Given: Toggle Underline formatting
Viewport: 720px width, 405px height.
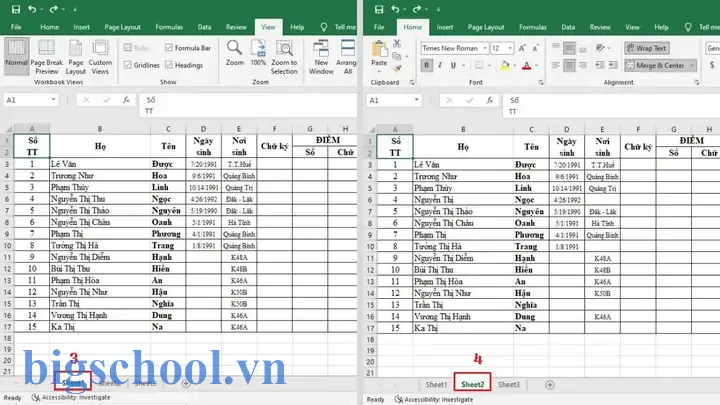Looking at the screenshot, I should pos(453,65).
